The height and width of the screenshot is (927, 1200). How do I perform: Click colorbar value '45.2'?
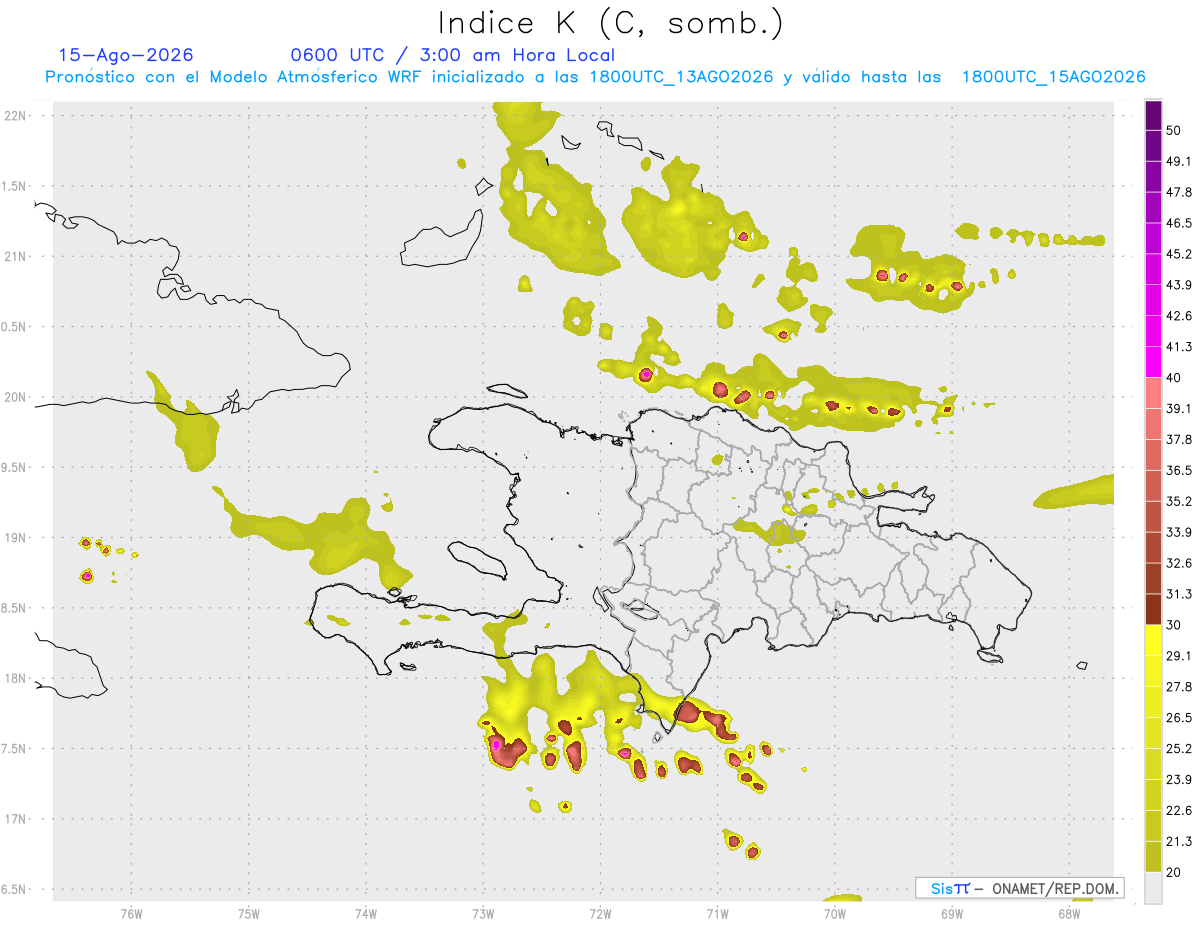pos(1179,254)
